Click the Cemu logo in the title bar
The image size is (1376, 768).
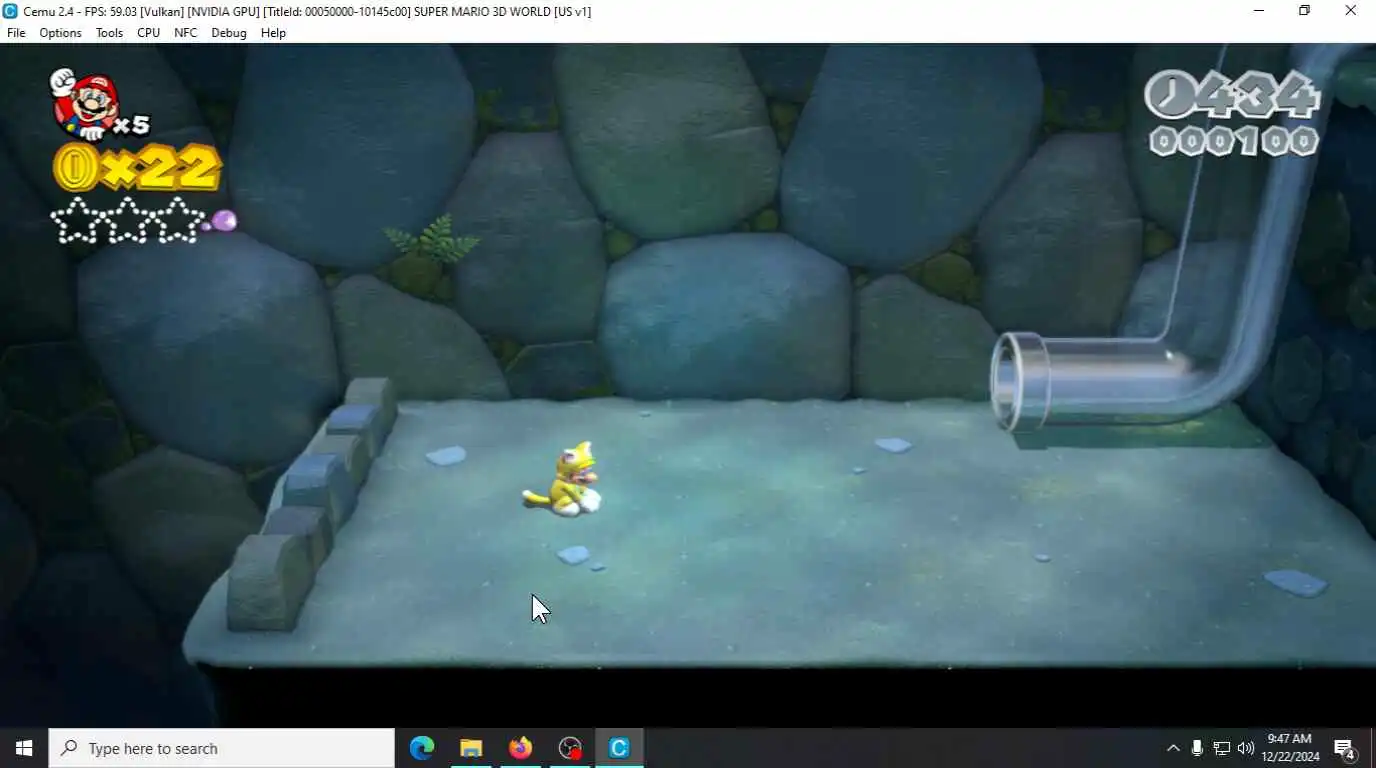[x=11, y=11]
